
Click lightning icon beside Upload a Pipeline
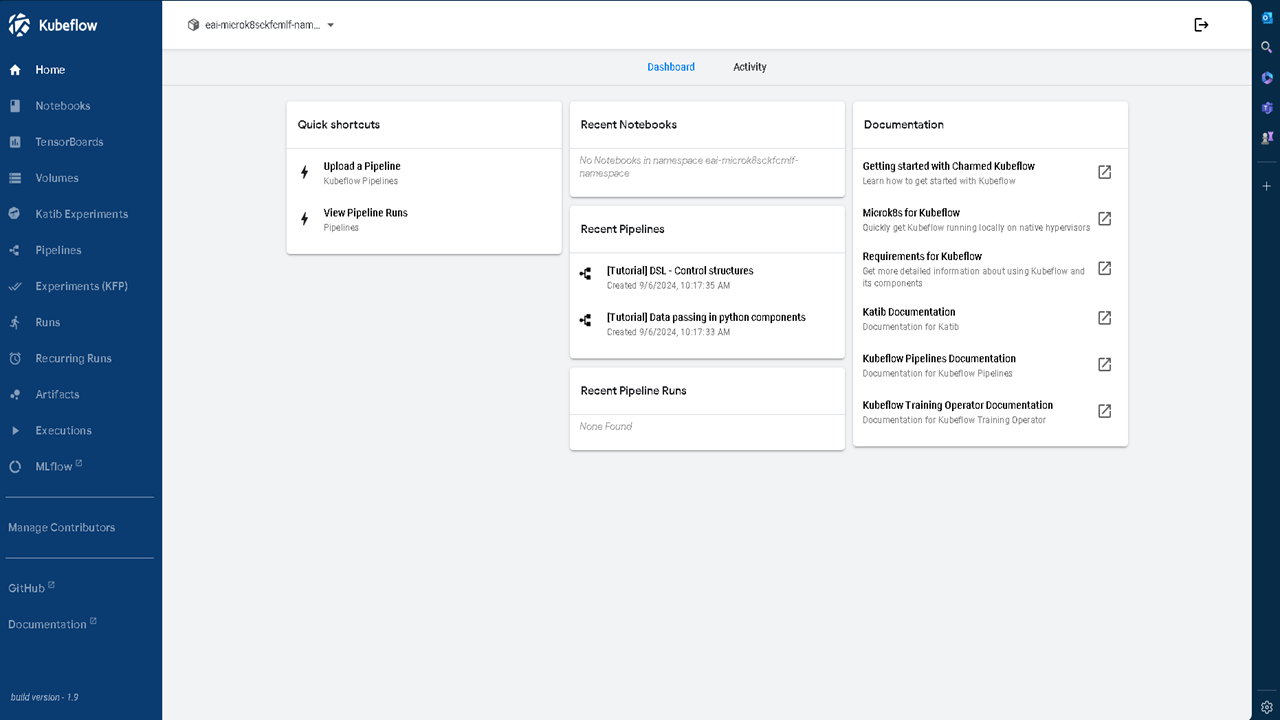pos(305,172)
